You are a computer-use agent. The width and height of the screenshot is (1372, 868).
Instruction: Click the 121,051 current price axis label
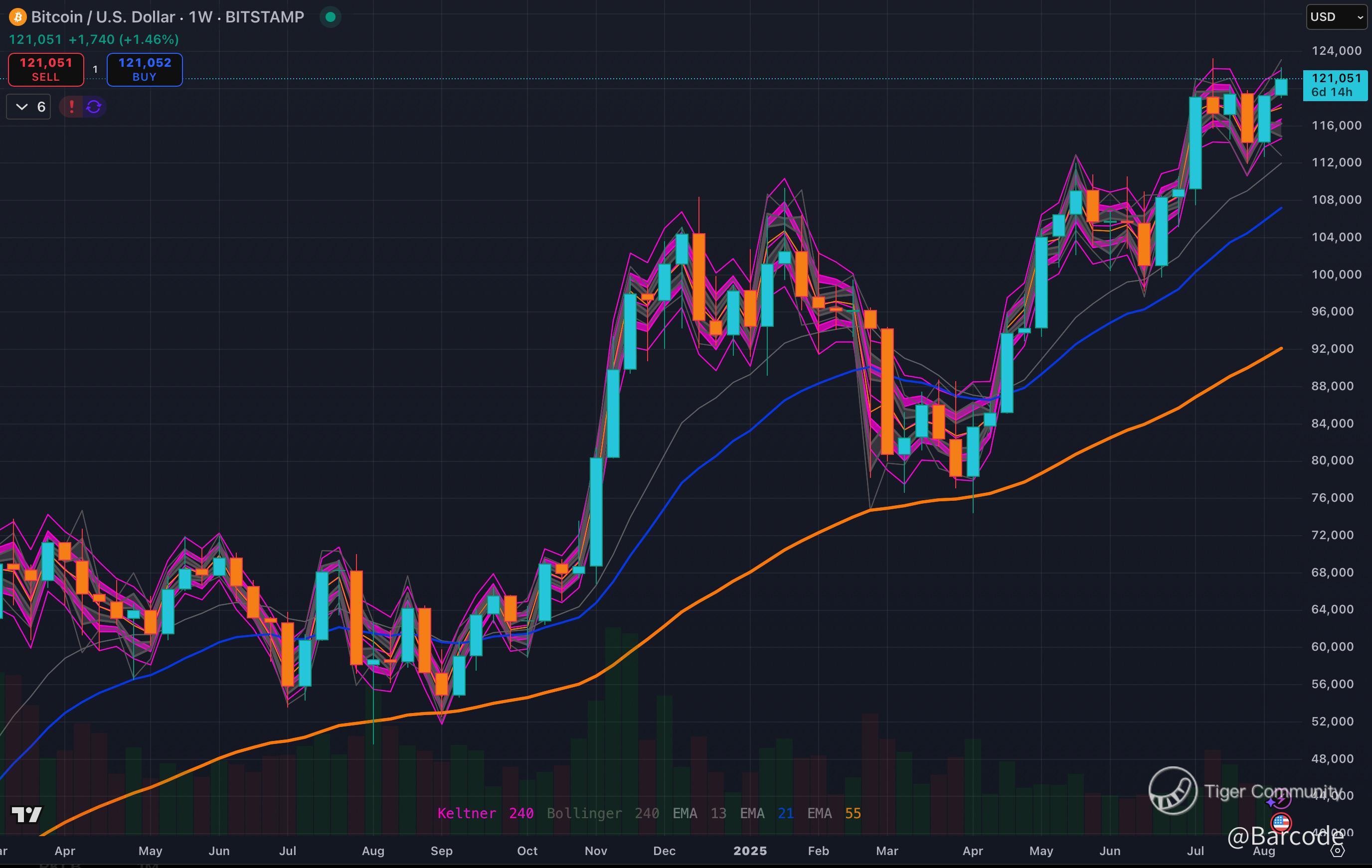tap(1335, 85)
